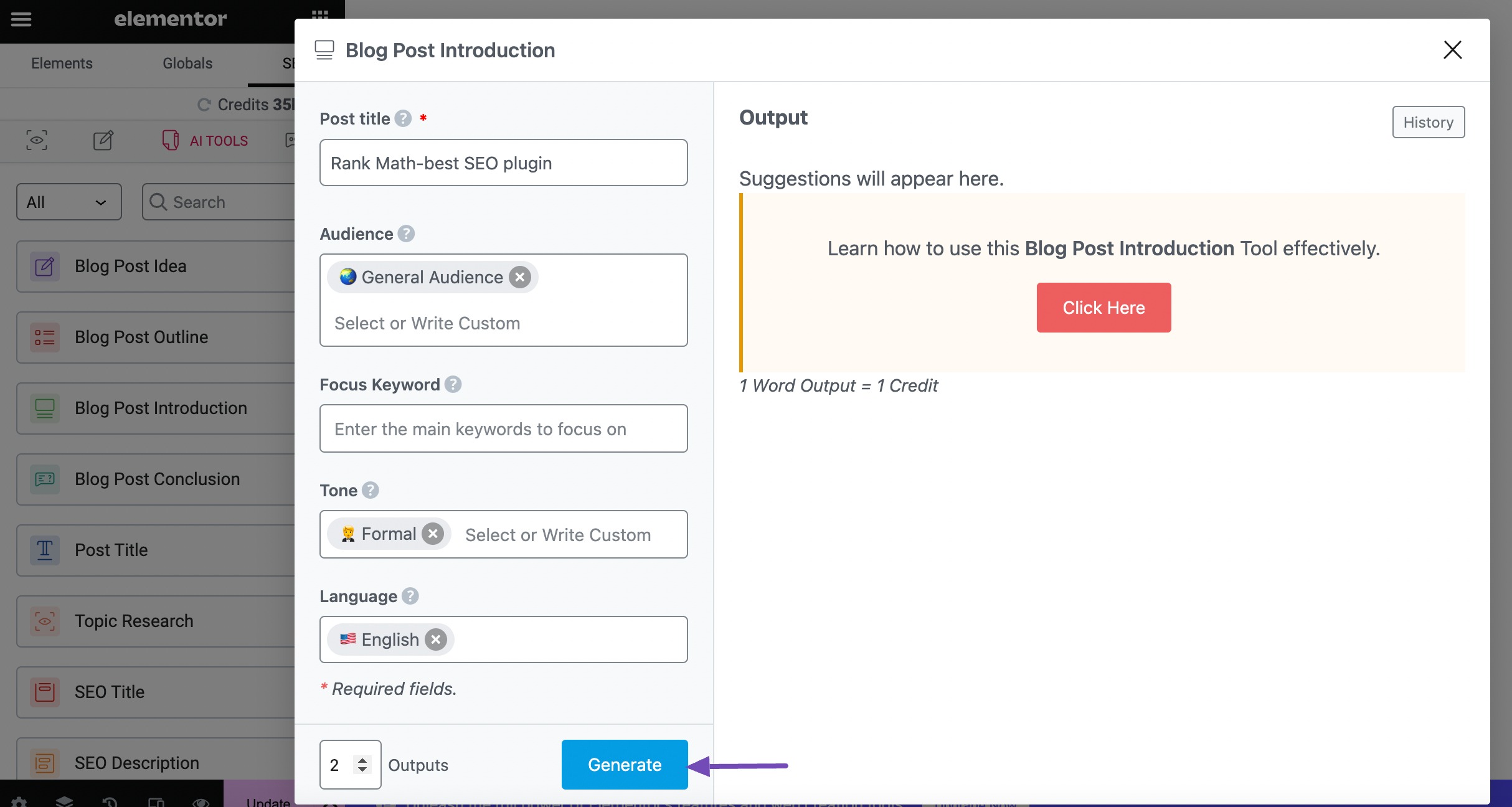This screenshot has height=807, width=1512.
Task: Select the AI TOOLS tab icon
Action: 170,140
